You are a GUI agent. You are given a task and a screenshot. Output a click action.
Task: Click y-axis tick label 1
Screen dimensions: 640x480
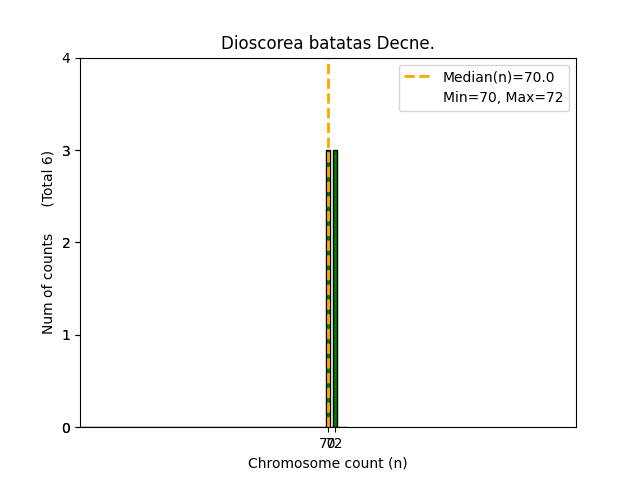66,335
